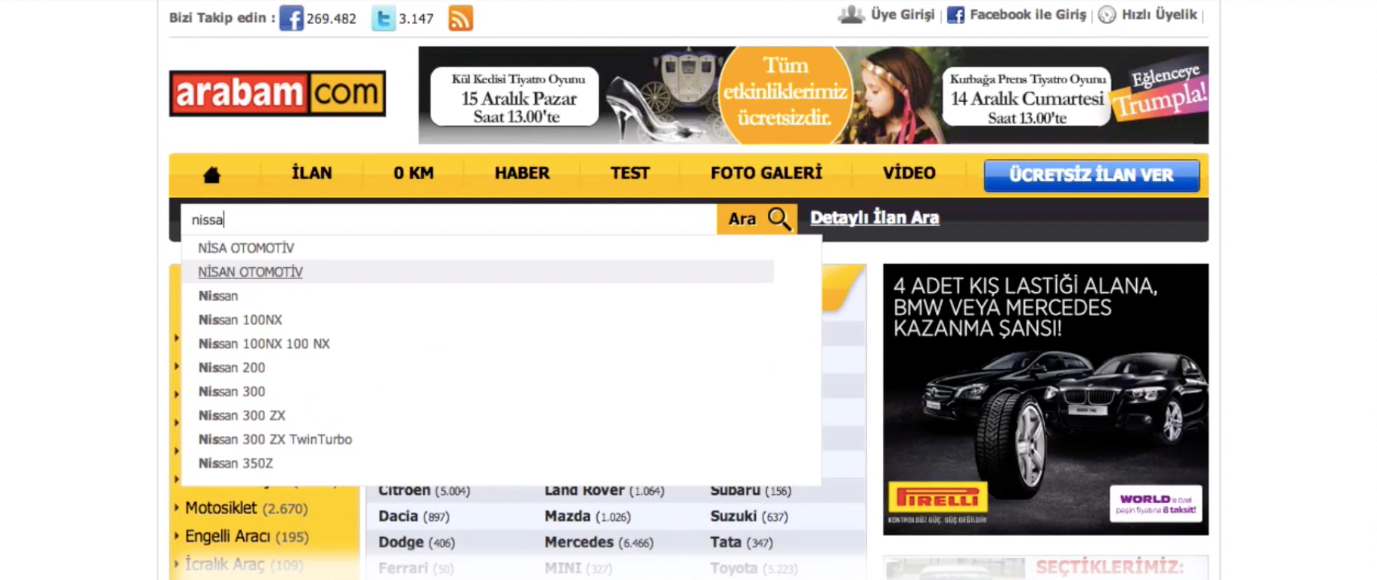
Task: Select the Nissan 200 suggestion
Action: (232, 368)
